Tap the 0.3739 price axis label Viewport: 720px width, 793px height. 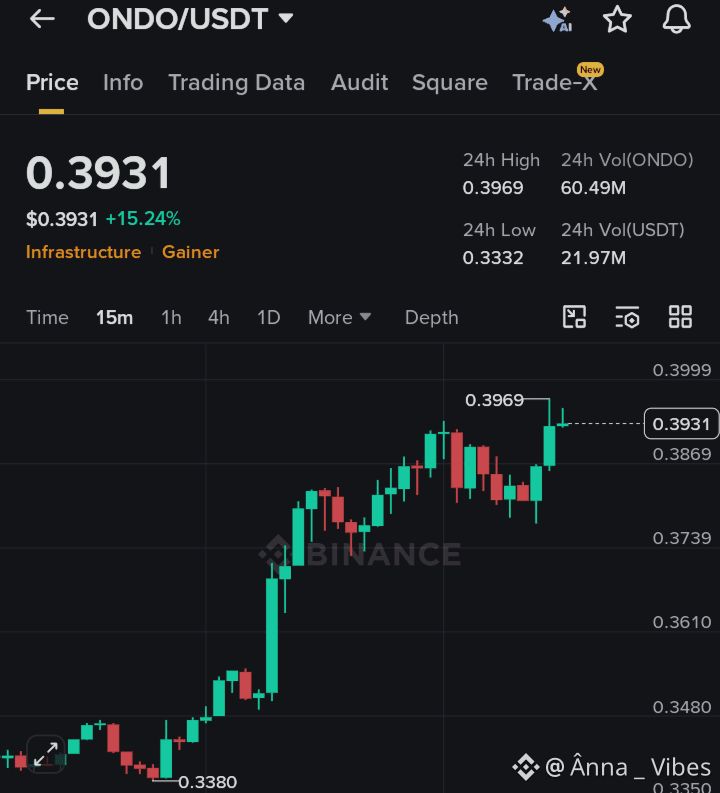pos(682,538)
